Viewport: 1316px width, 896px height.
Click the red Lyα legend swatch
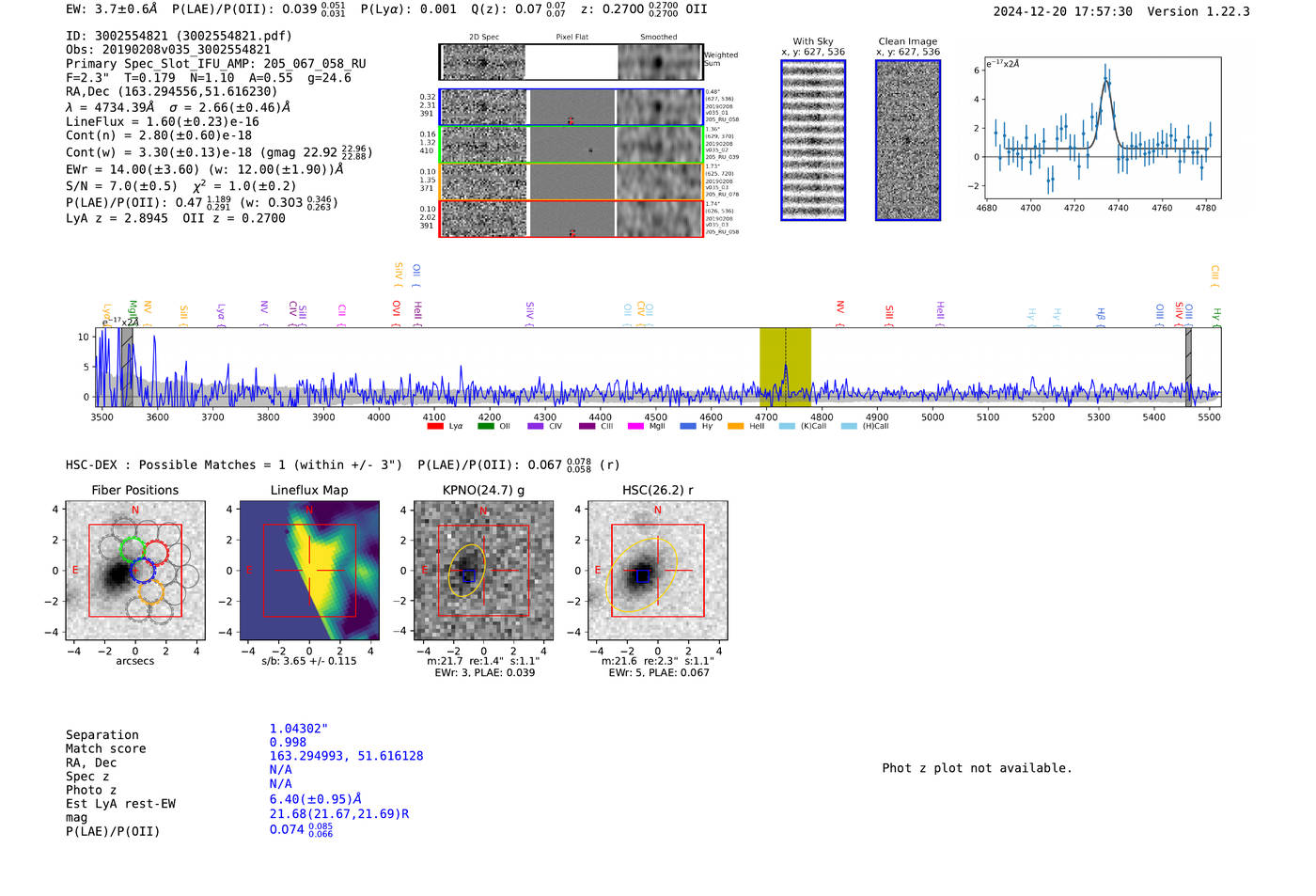(x=434, y=426)
